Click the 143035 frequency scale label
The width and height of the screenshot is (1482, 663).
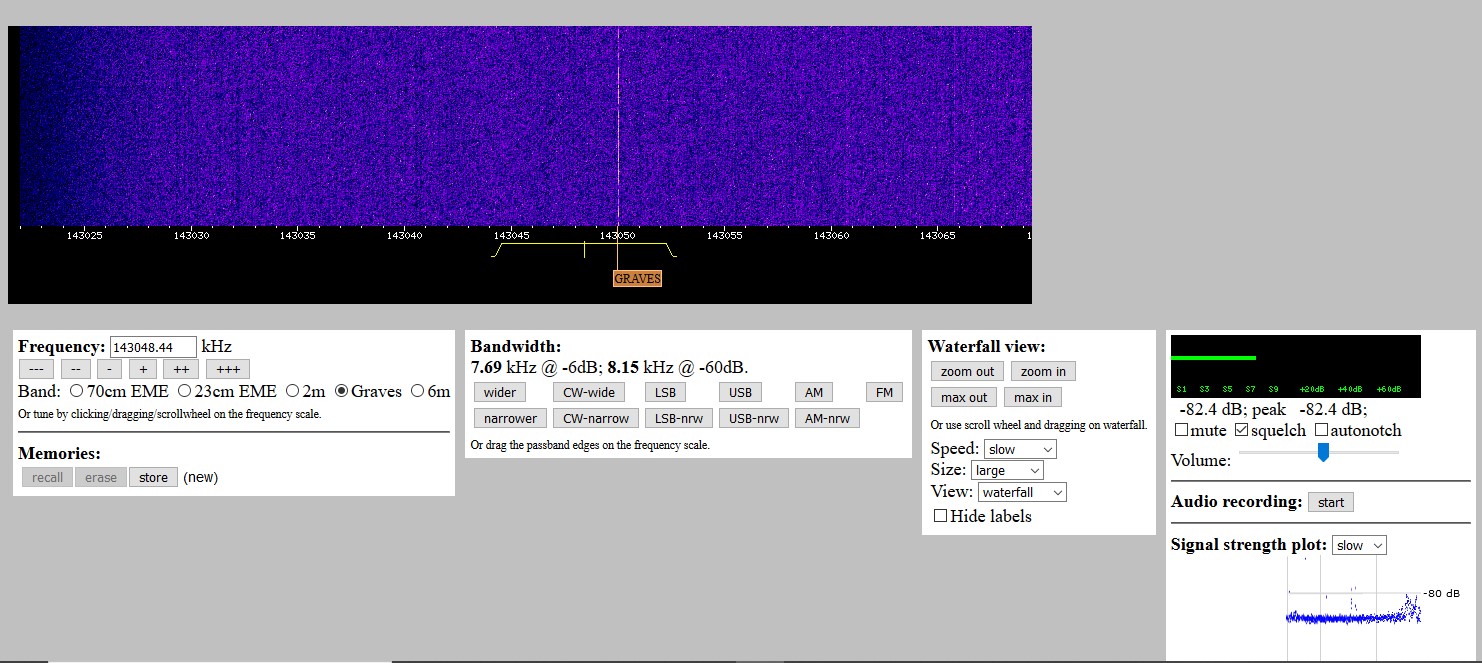pyautogui.click(x=297, y=236)
